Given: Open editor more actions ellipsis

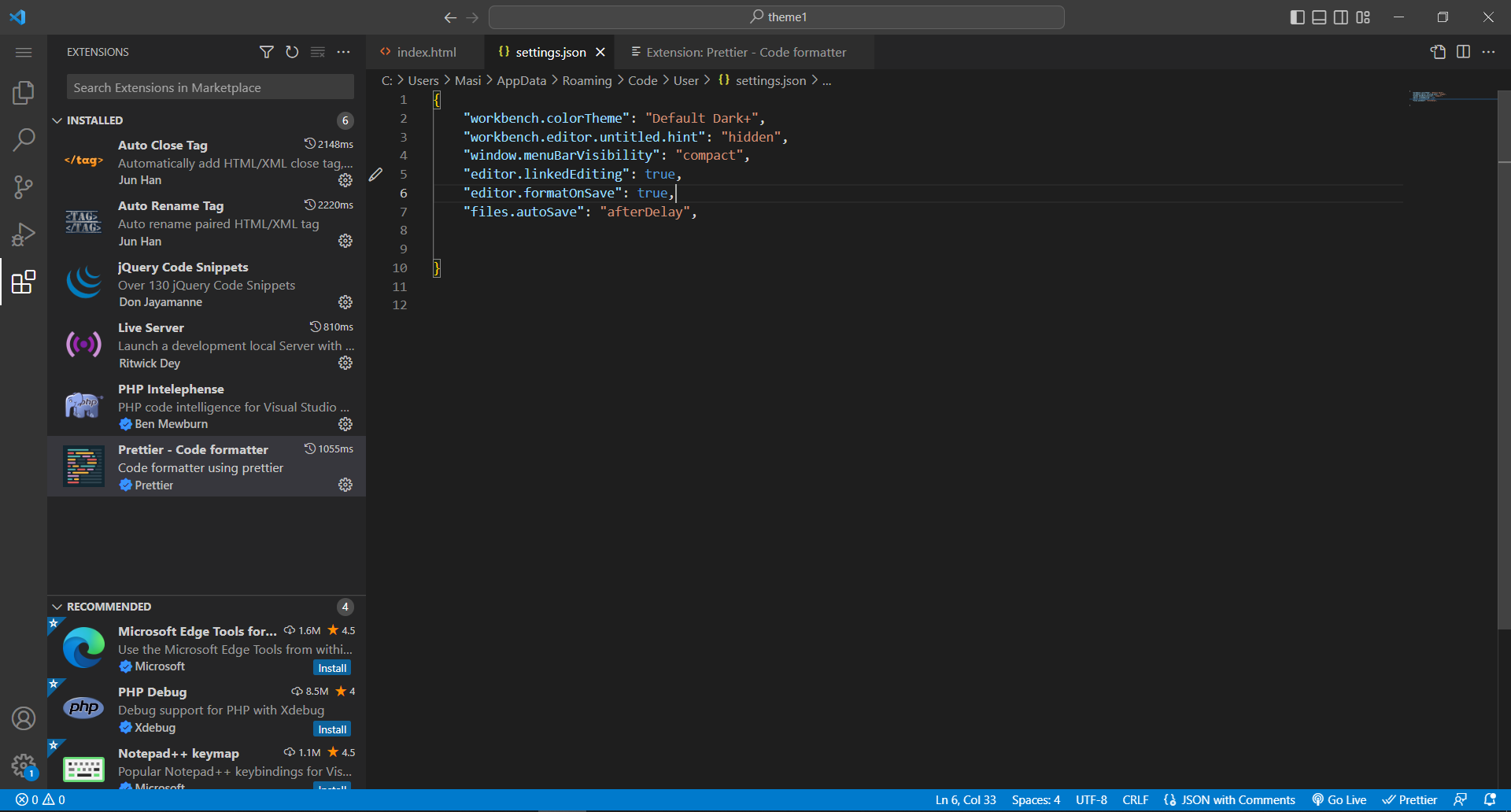Looking at the screenshot, I should point(1488,52).
